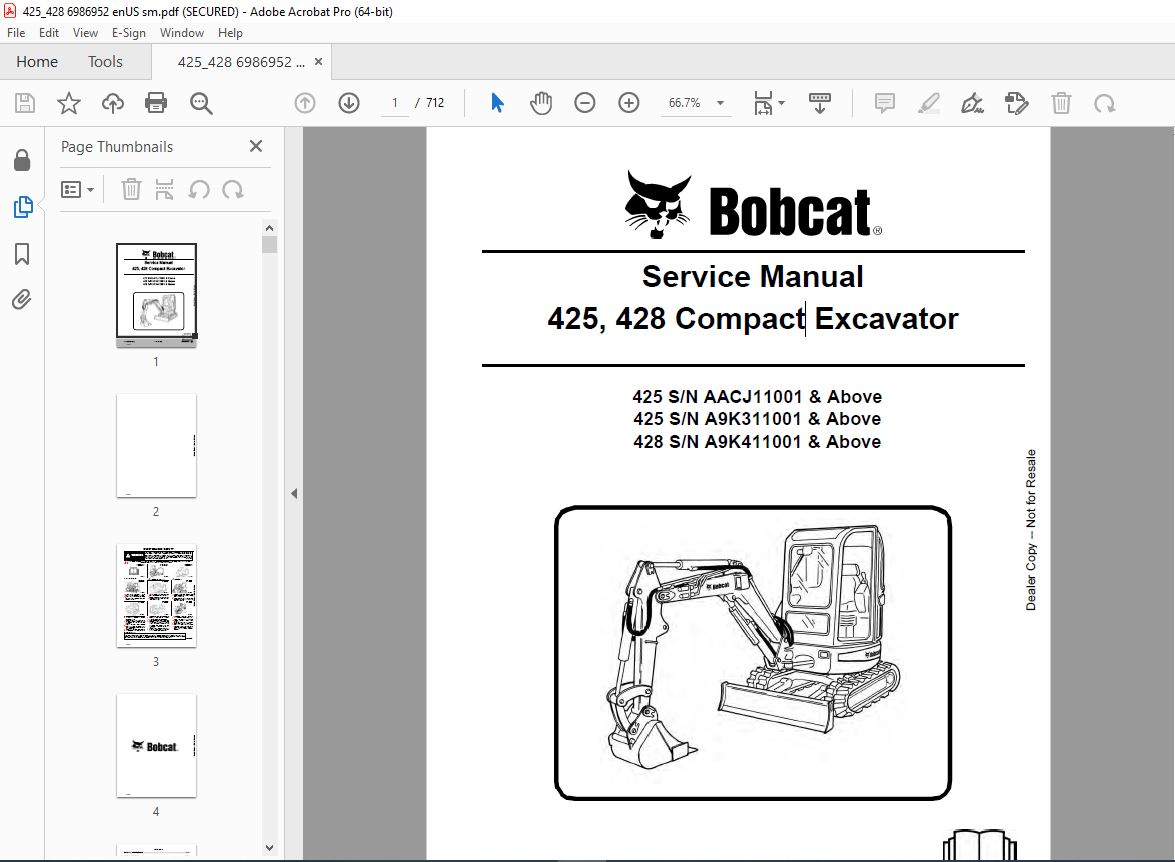Open Page Thumbnails sidebar panel icon
Screen dimensions: 1175x862
click(22, 207)
